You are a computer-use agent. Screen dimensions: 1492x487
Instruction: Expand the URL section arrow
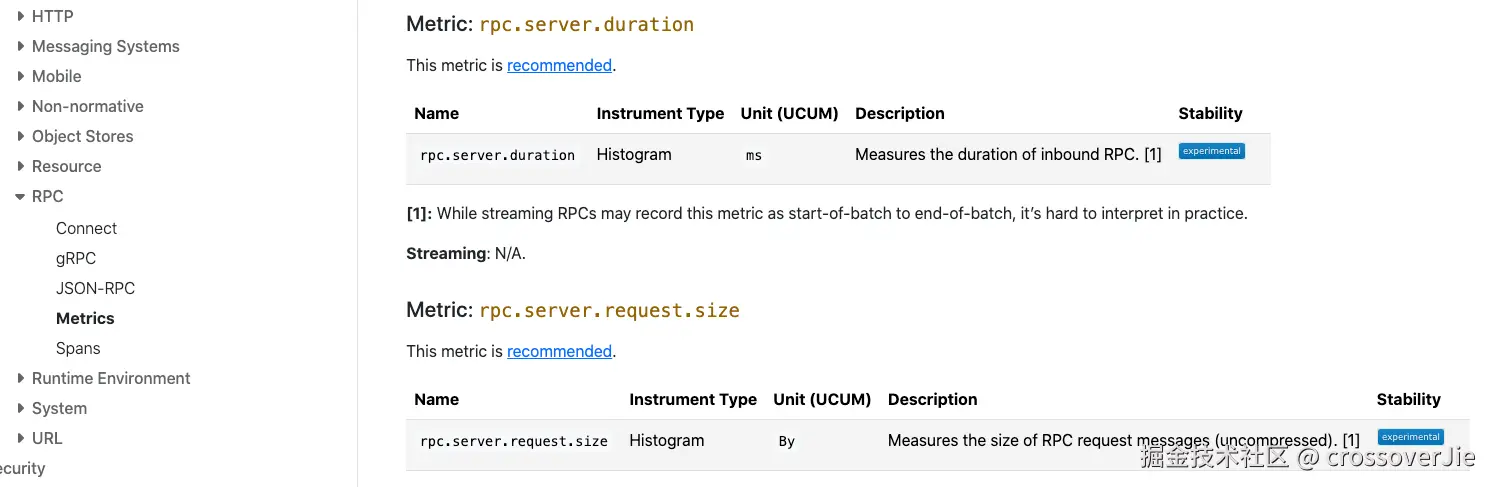pyautogui.click(x=21, y=438)
